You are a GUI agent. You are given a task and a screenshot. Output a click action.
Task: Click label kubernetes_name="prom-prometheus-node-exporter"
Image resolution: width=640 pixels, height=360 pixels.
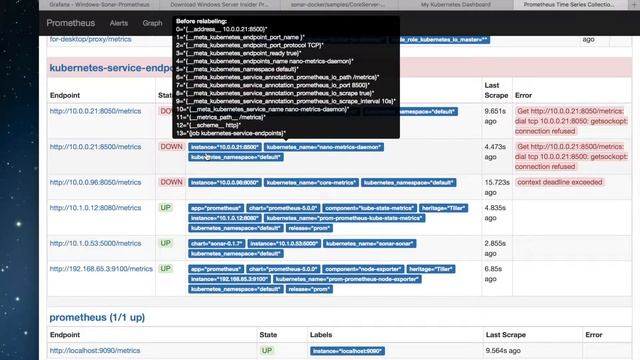(x=347, y=279)
